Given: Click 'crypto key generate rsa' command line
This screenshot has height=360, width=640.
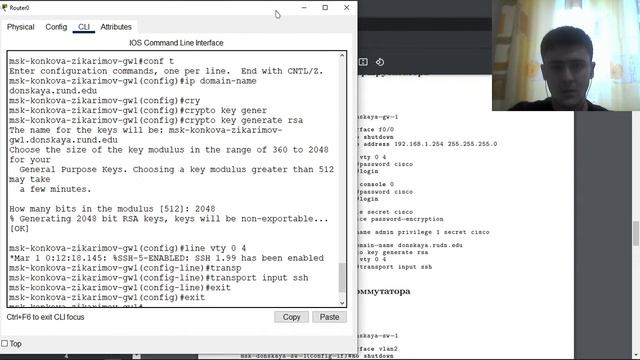Looking at the screenshot, I should point(156,120).
